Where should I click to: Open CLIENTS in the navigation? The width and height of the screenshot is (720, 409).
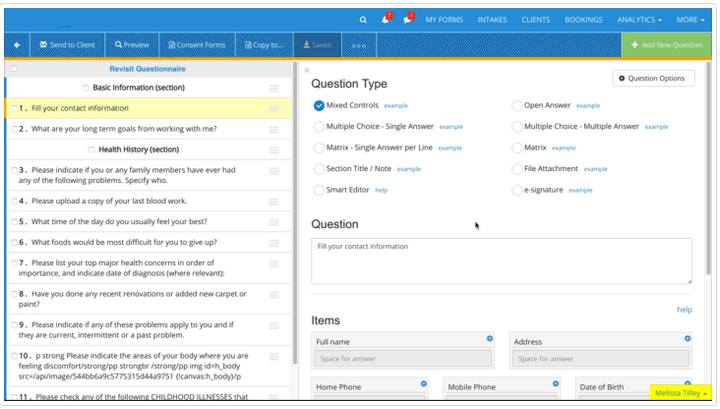click(535, 20)
